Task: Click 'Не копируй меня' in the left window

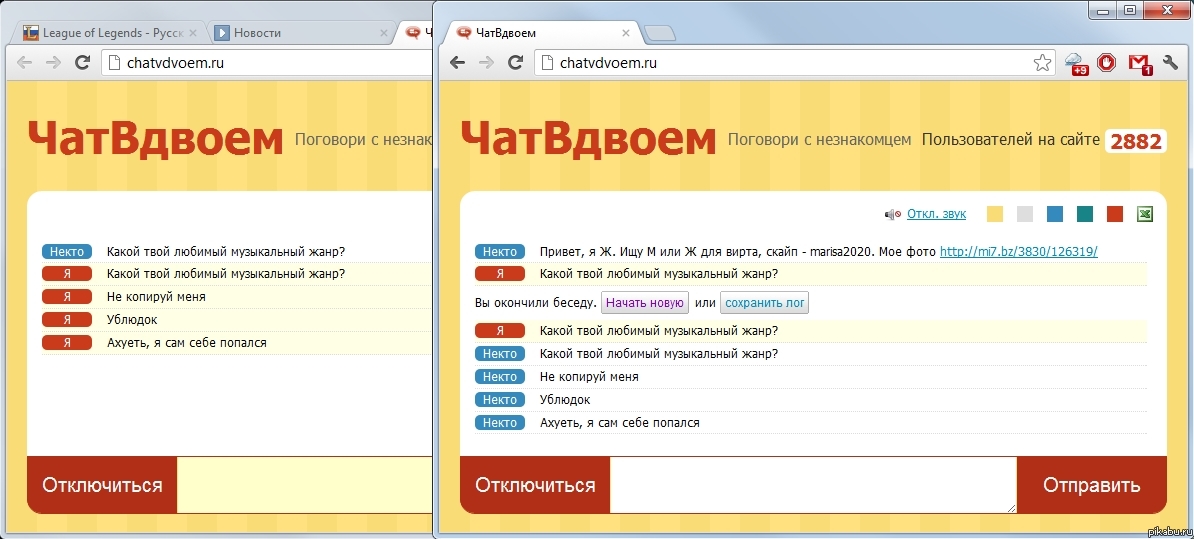Action: pyautogui.click(x=156, y=297)
